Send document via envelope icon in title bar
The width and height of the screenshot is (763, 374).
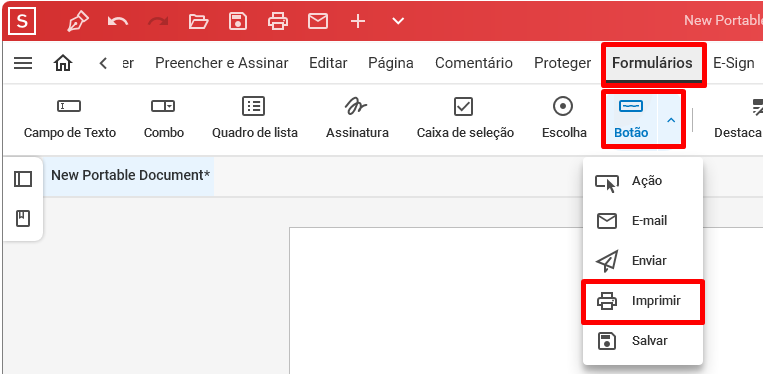tap(318, 21)
